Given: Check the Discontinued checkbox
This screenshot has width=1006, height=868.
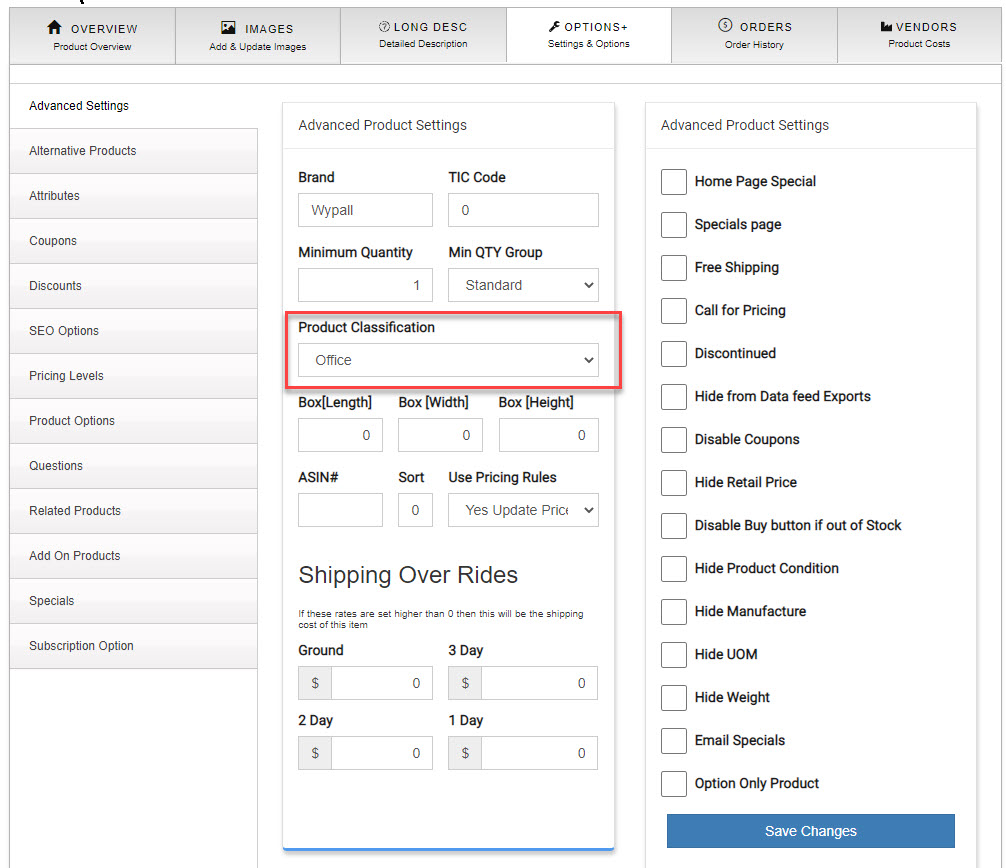Looking at the screenshot, I should click(674, 354).
